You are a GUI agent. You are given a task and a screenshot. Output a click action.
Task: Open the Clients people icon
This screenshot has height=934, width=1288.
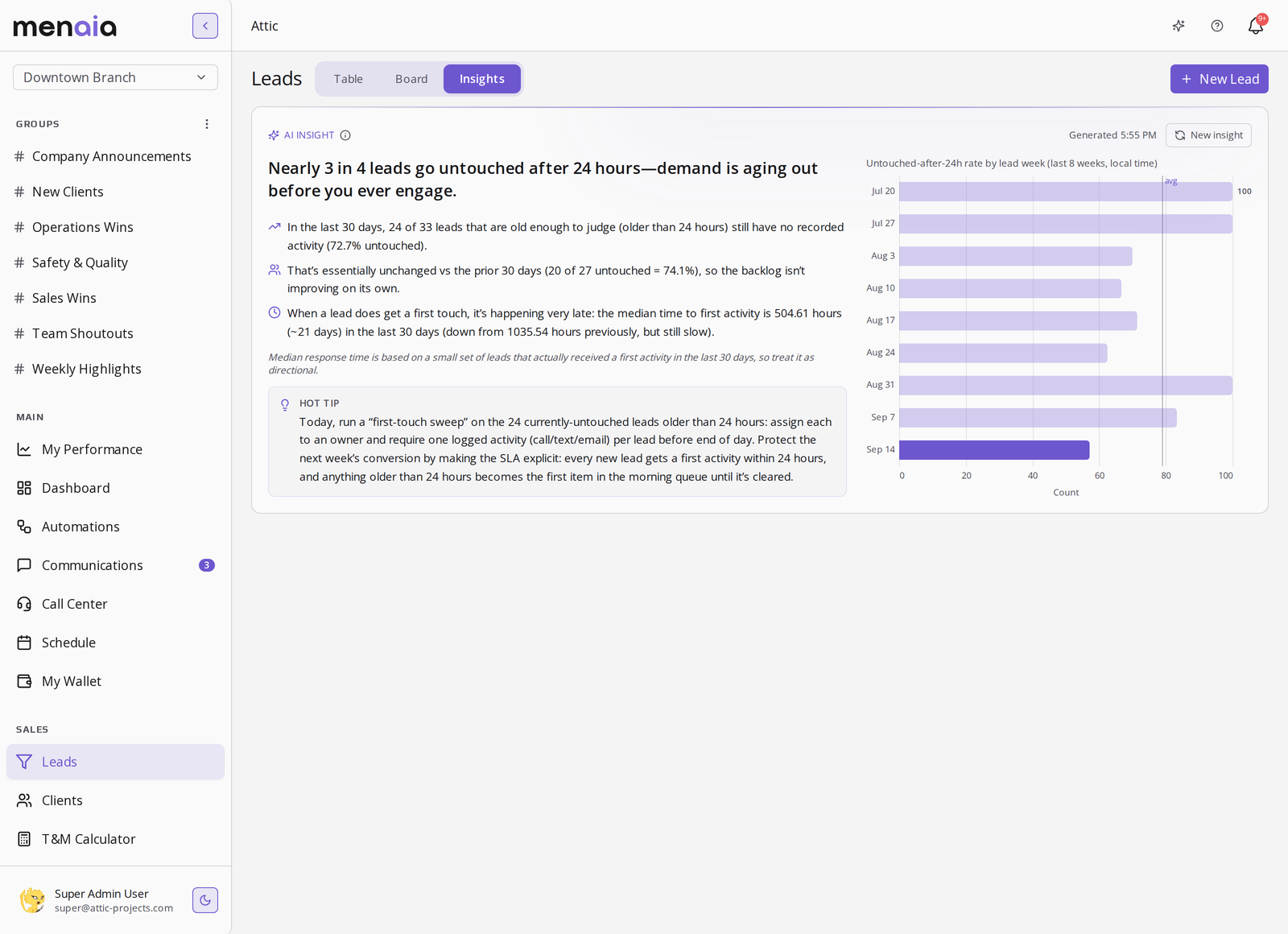24,800
